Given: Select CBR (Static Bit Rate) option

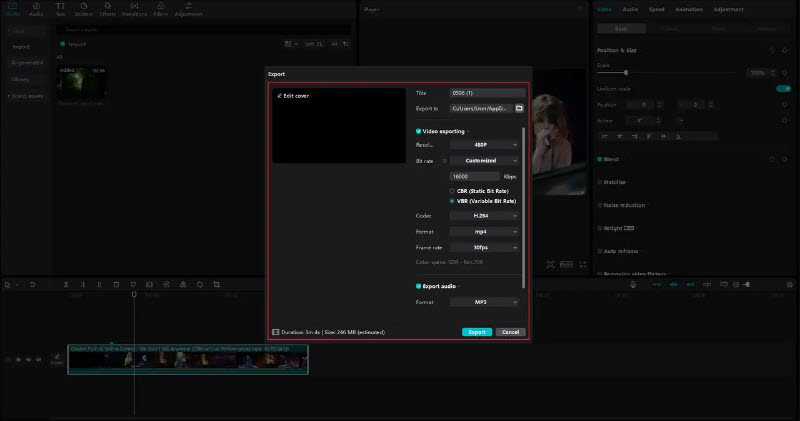Looking at the screenshot, I should (x=452, y=190).
